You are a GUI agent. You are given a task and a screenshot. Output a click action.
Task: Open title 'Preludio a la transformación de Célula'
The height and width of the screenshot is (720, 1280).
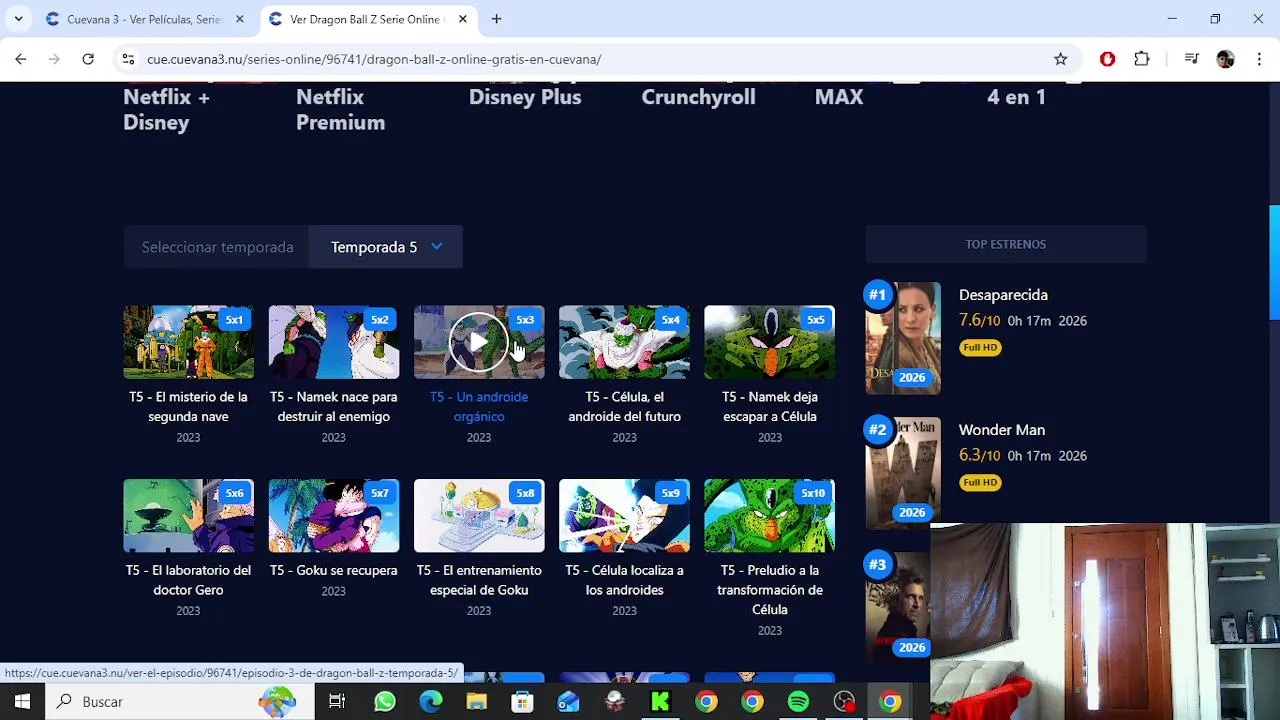769,590
